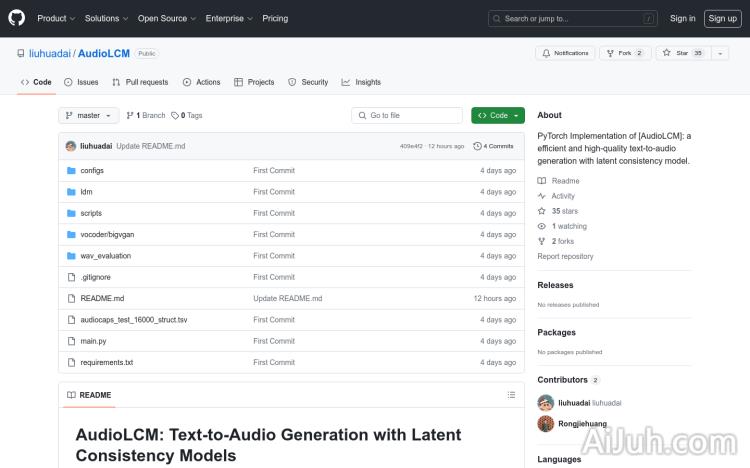
Task: Open the Packages heading link
Action: 556,333
